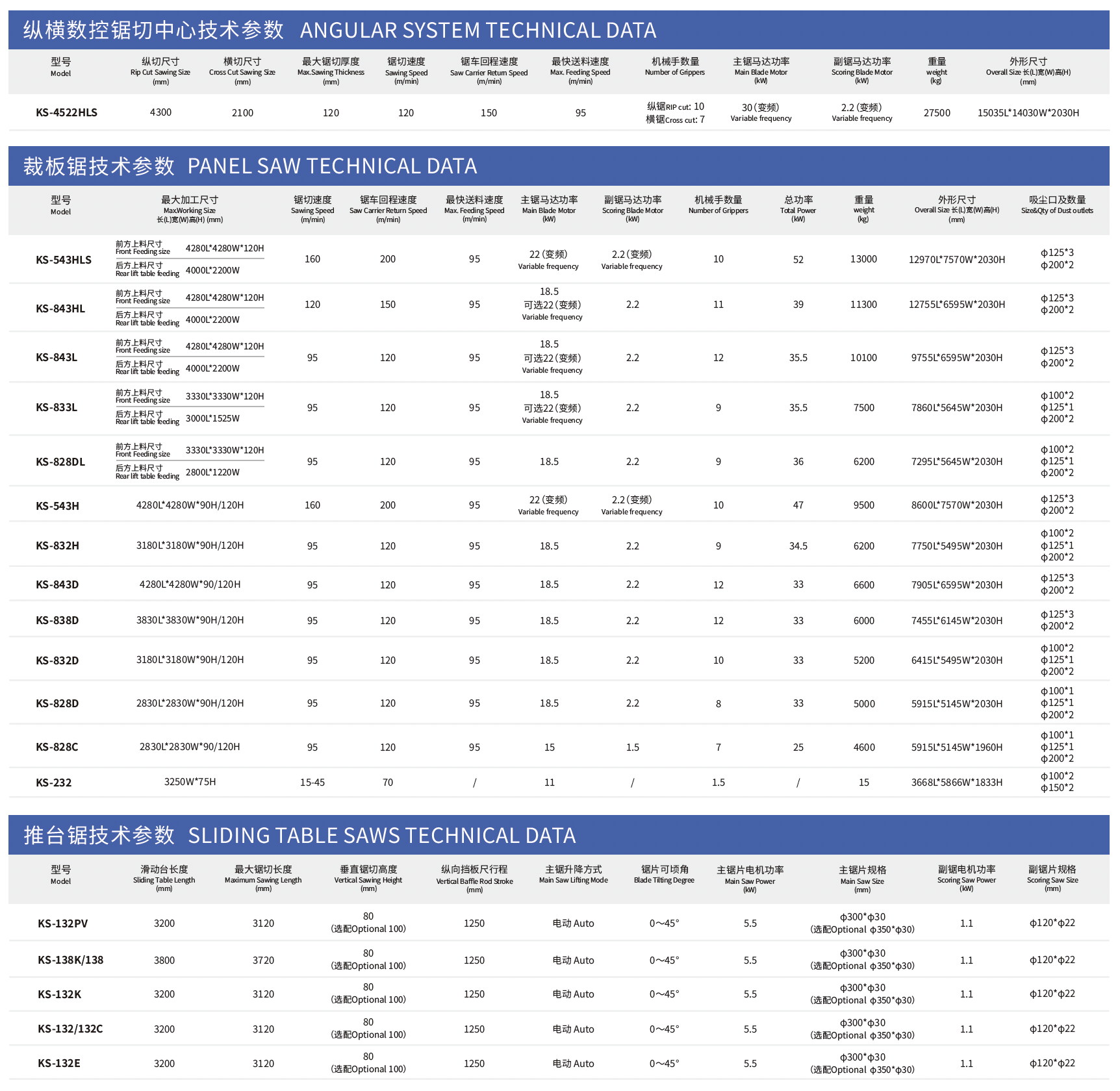Click the Sliding Table Length column header

pyautogui.click(x=164, y=878)
